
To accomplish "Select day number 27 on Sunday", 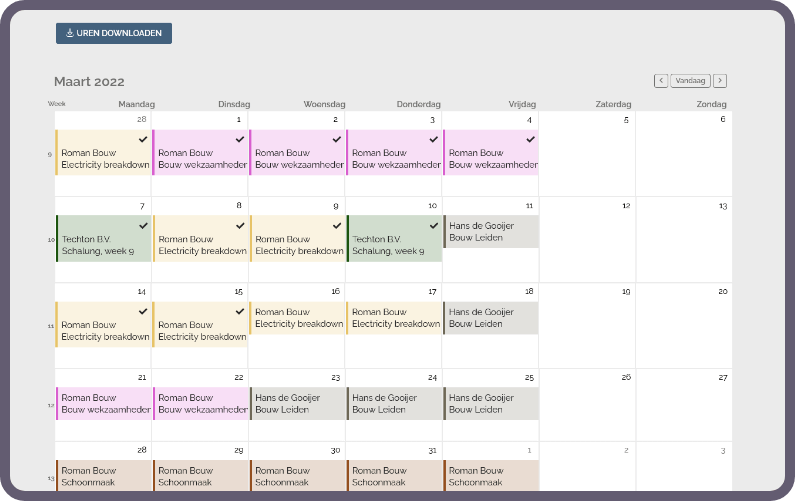I will point(722,377).
